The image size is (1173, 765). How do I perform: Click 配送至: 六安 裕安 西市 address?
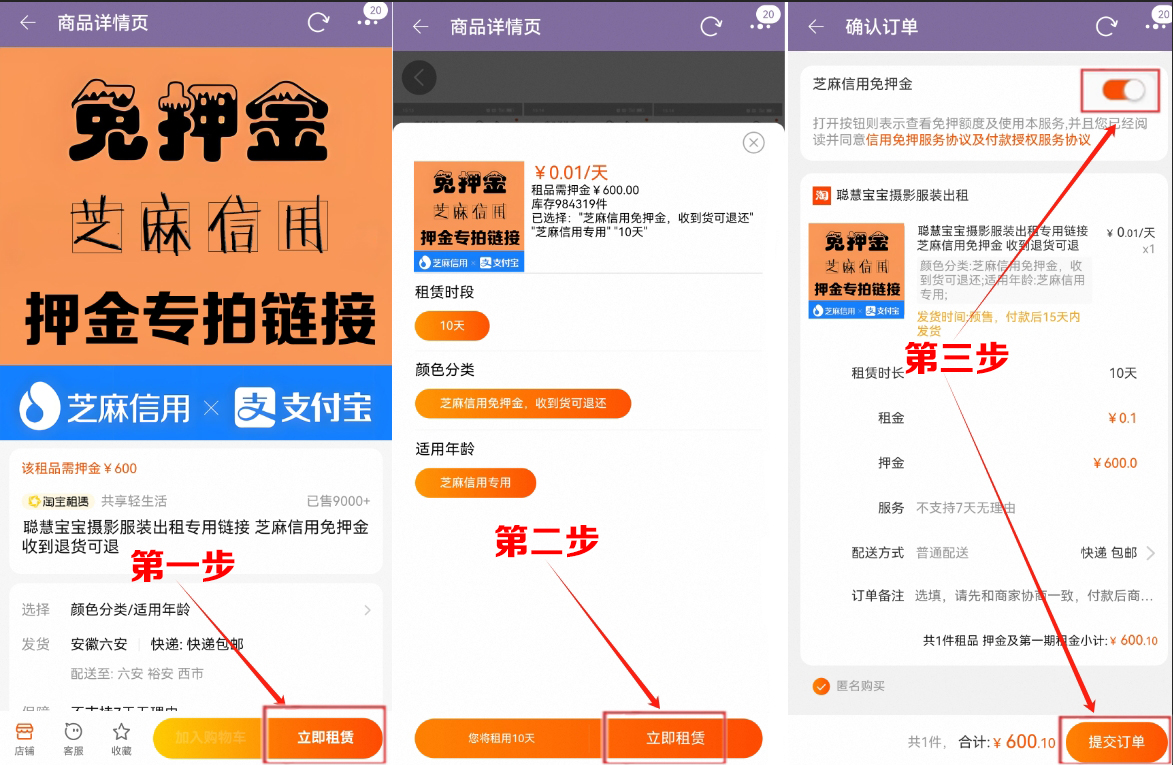pyautogui.click(x=137, y=674)
